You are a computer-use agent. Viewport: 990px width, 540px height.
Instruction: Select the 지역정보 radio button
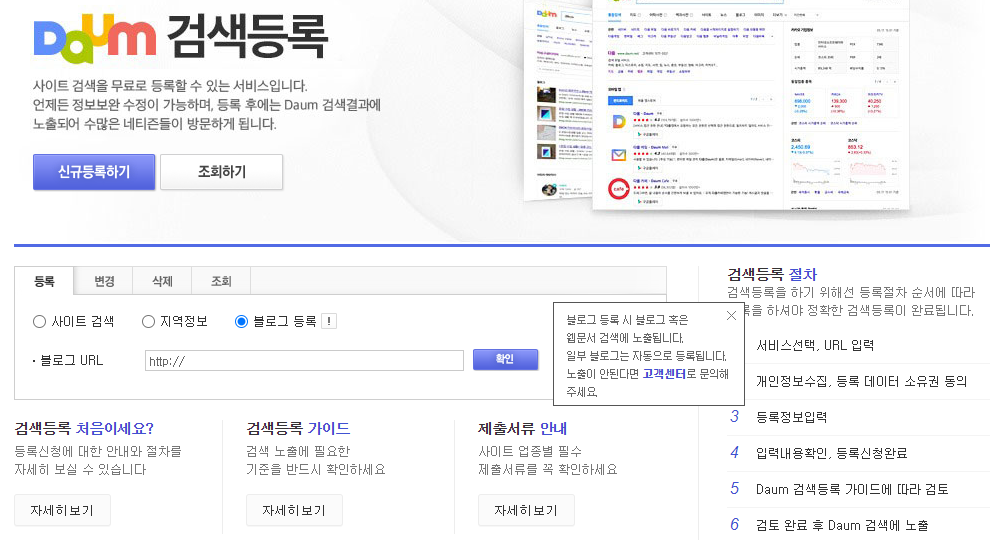[x=148, y=321]
